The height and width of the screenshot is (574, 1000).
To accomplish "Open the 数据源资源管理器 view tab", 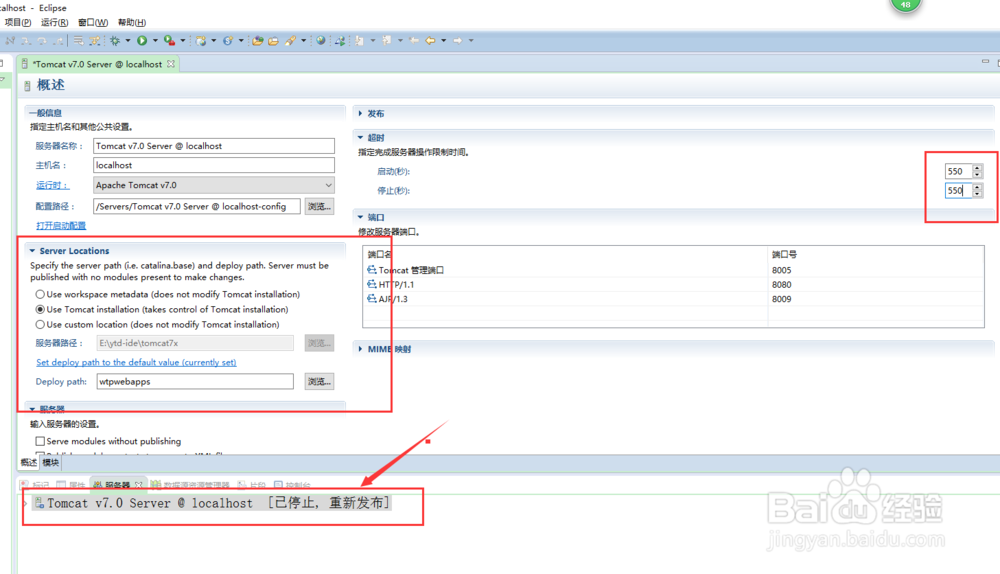I will tap(190, 485).
